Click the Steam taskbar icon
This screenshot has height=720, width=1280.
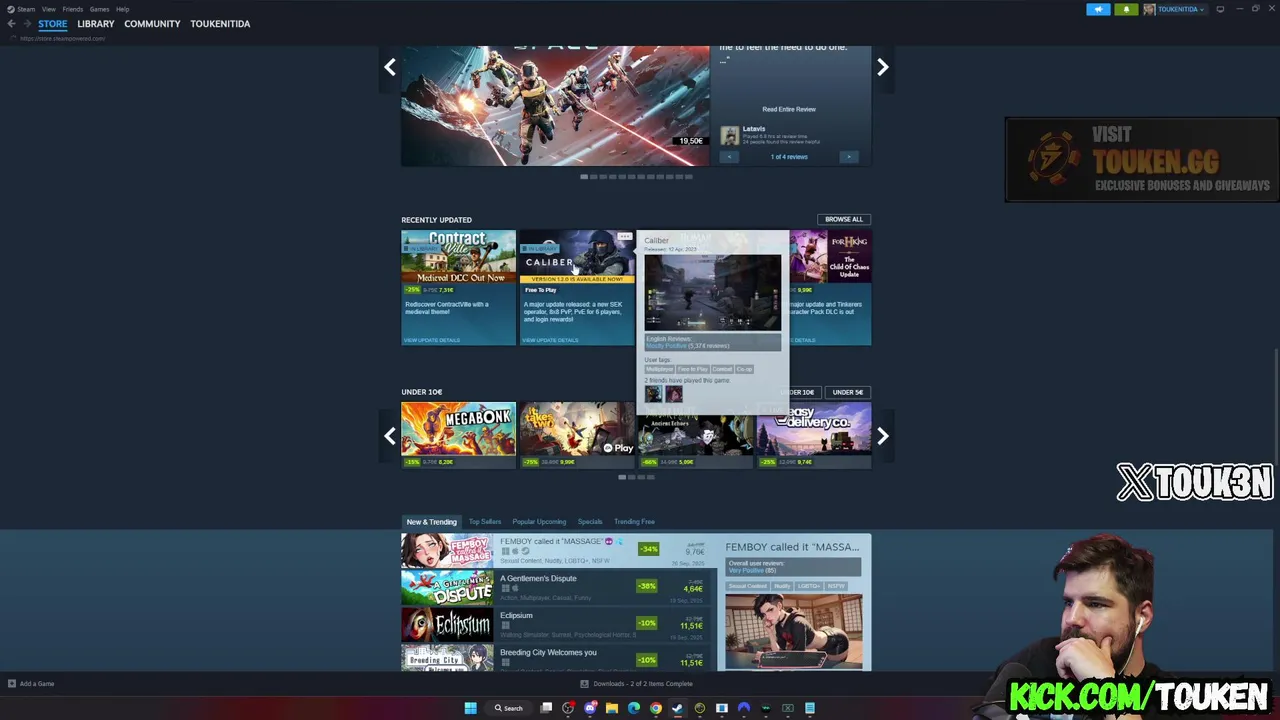point(678,708)
